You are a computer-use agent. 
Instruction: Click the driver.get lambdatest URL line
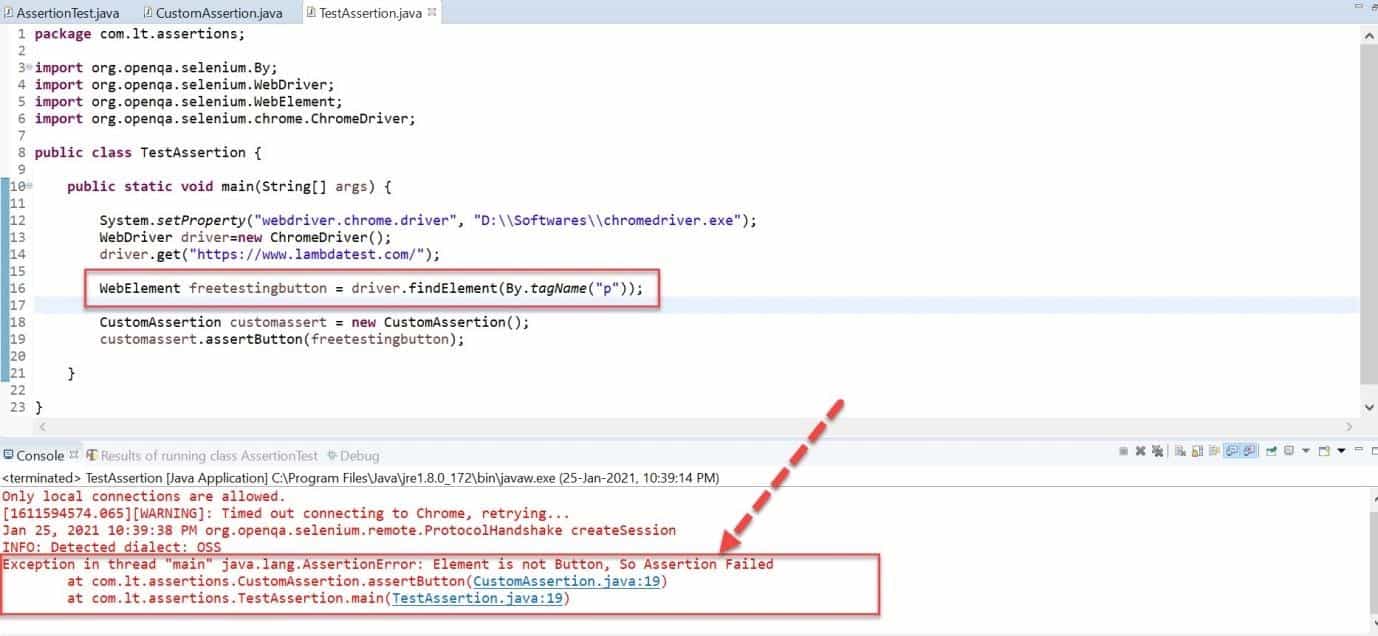(269, 254)
